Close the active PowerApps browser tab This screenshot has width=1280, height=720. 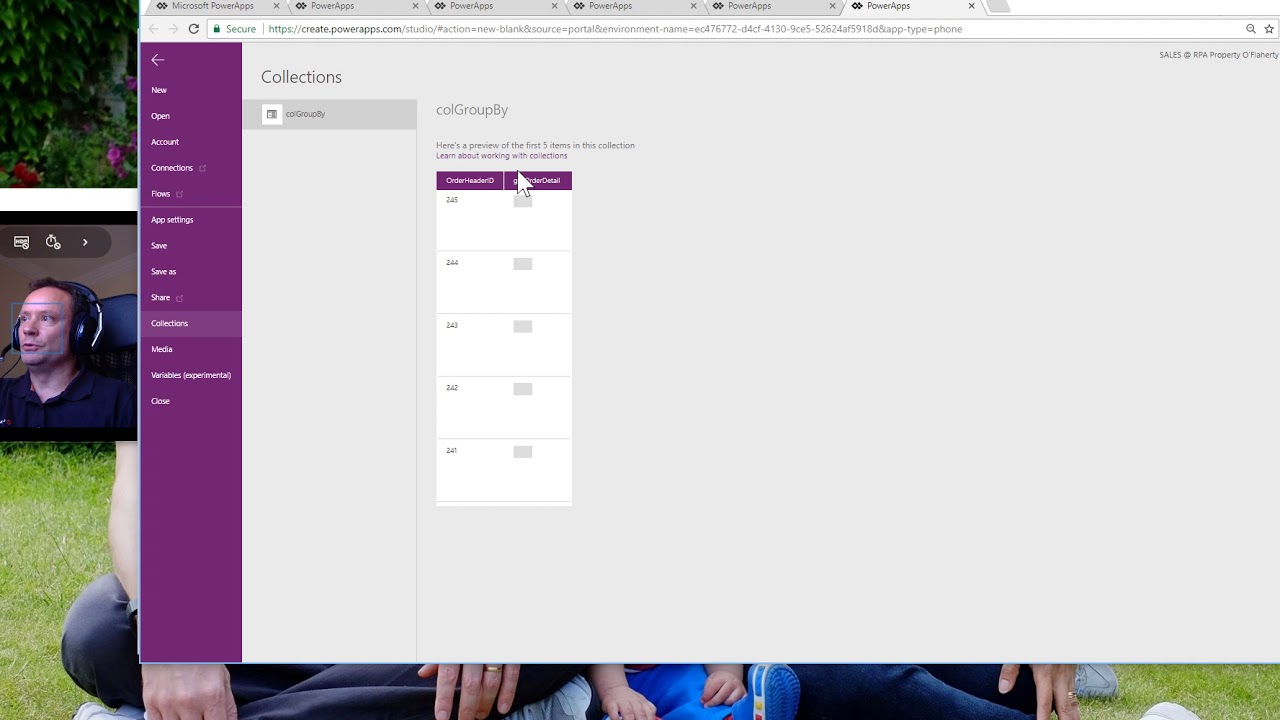click(971, 6)
